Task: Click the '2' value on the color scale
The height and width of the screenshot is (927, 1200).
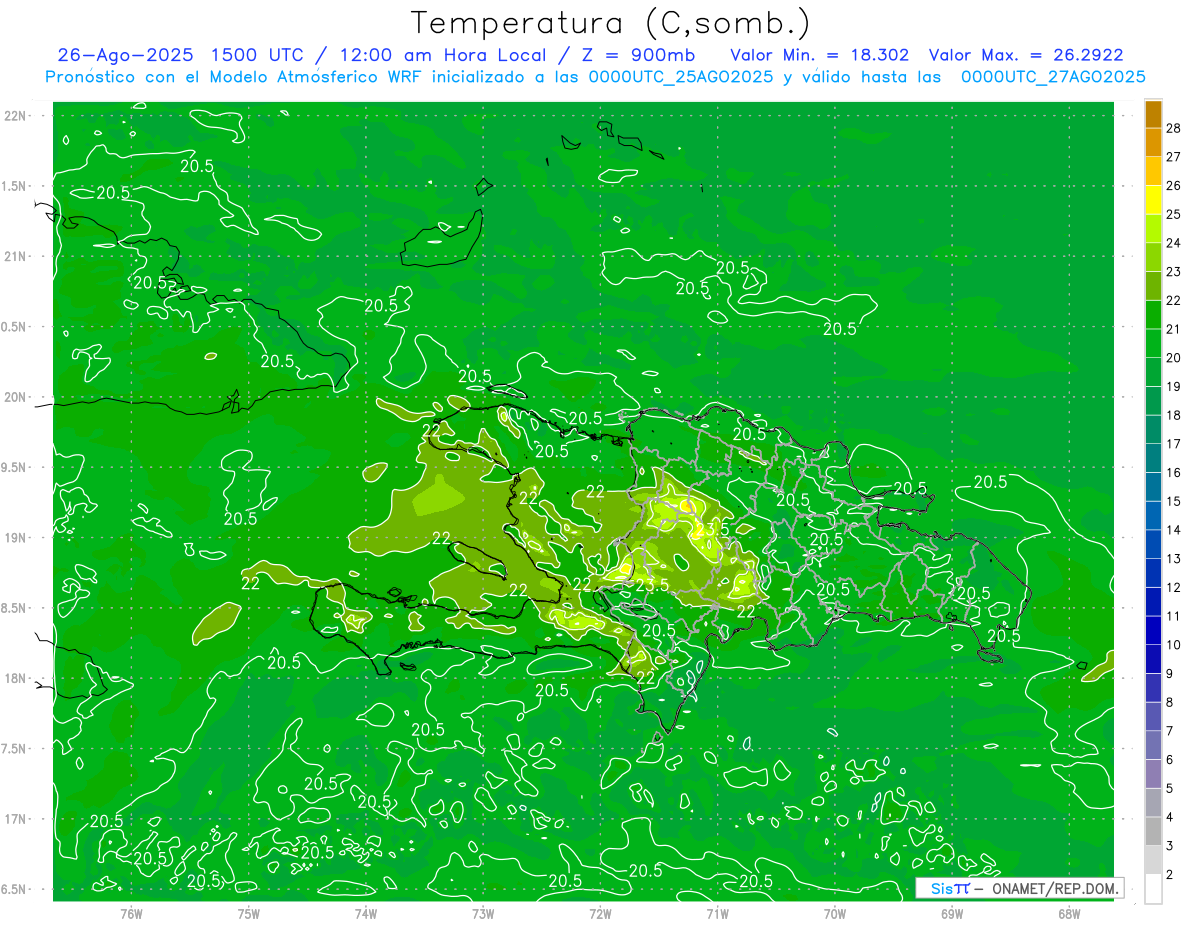Action: tap(1171, 875)
